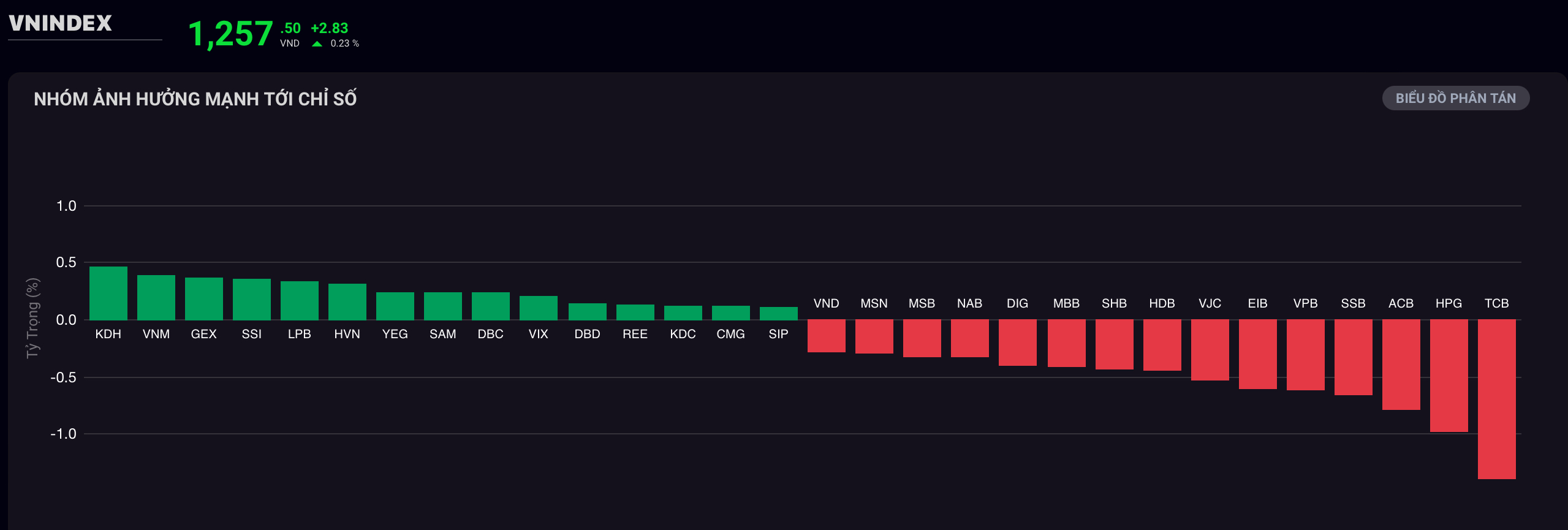Click the VPB ticker label

1306,303
